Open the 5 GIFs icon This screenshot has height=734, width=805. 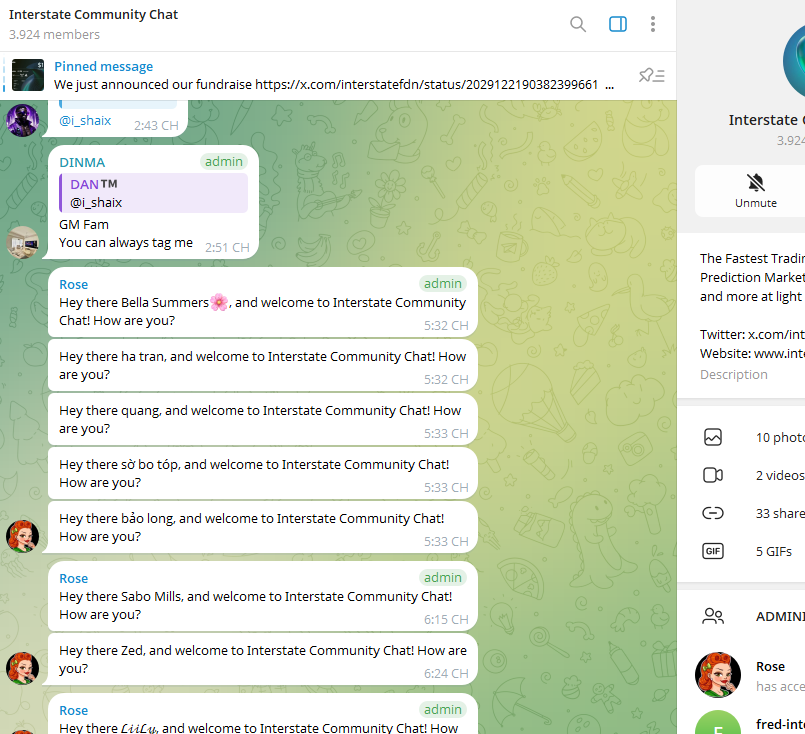(x=713, y=551)
